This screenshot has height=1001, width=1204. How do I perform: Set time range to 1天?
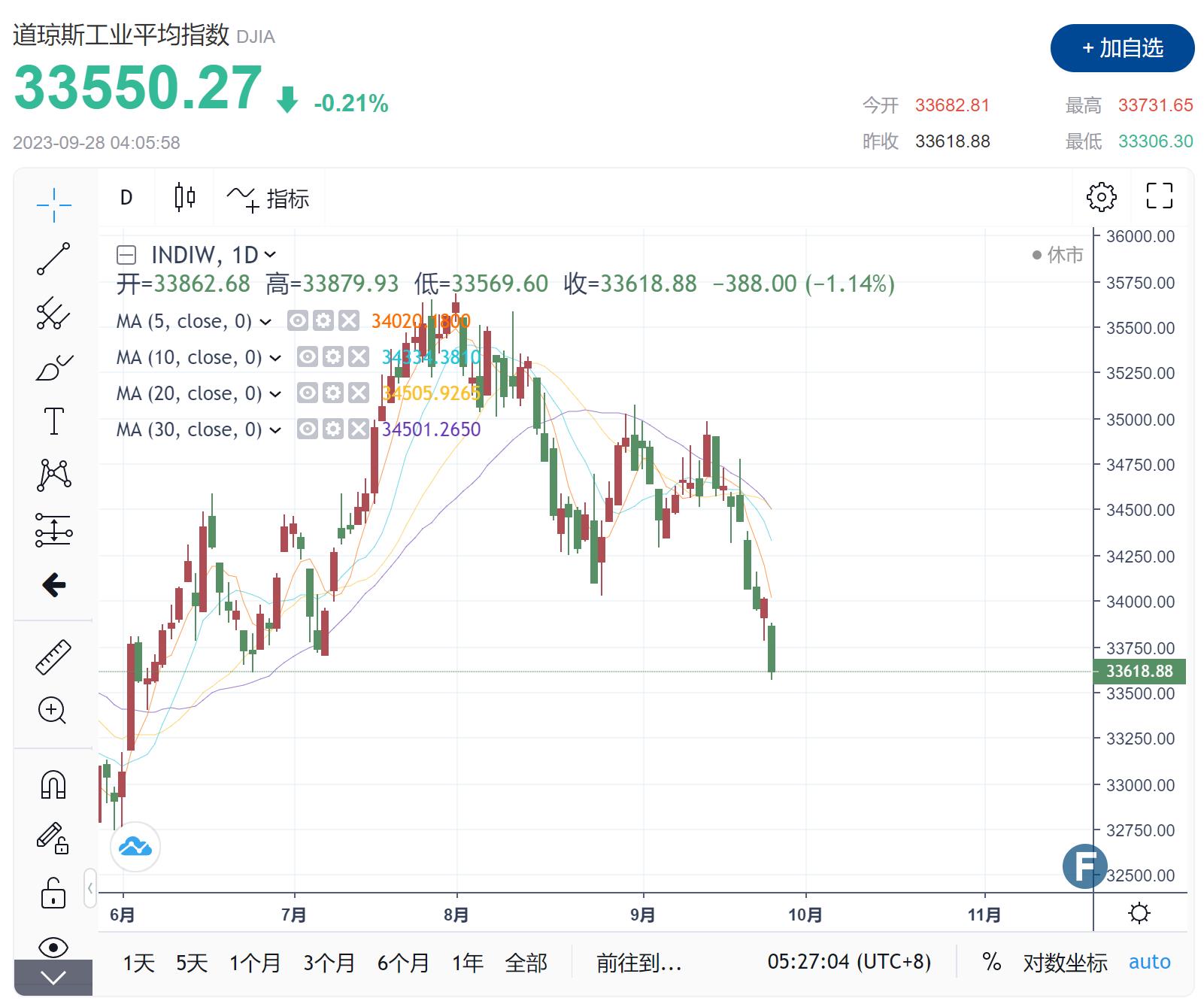[x=139, y=963]
